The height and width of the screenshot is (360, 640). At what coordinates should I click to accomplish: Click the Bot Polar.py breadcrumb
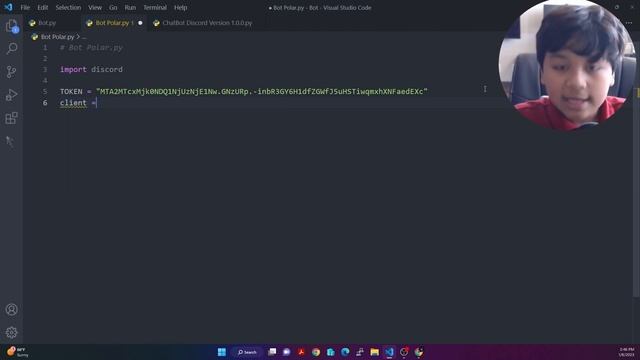[58, 37]
